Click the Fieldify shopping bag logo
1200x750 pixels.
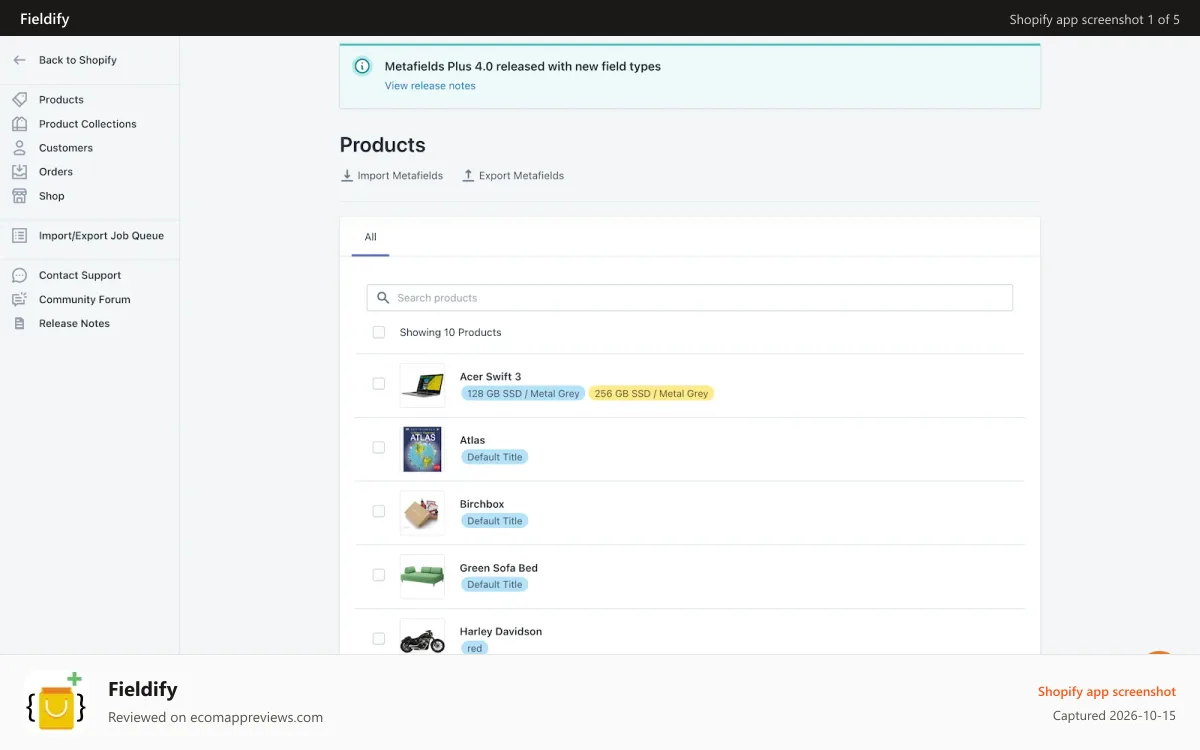56,701
